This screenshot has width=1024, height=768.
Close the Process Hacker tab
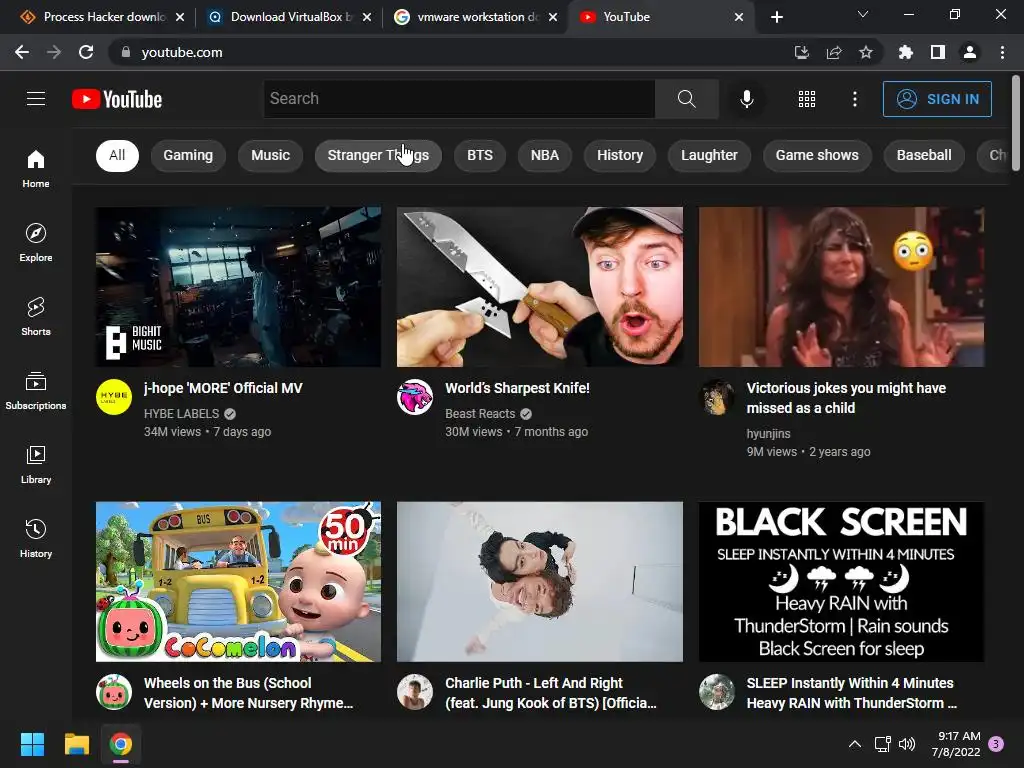(x=180, y=17)
